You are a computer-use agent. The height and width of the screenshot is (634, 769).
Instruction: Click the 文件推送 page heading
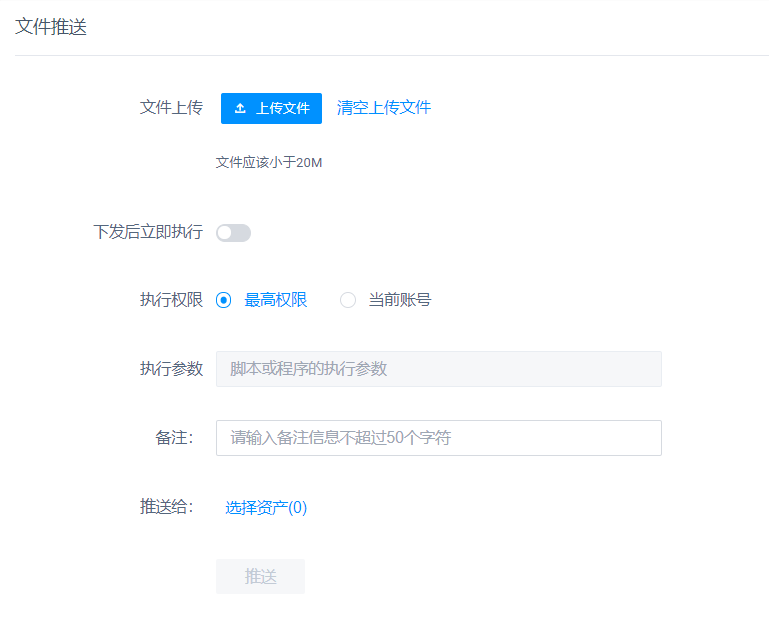(51, 27)
